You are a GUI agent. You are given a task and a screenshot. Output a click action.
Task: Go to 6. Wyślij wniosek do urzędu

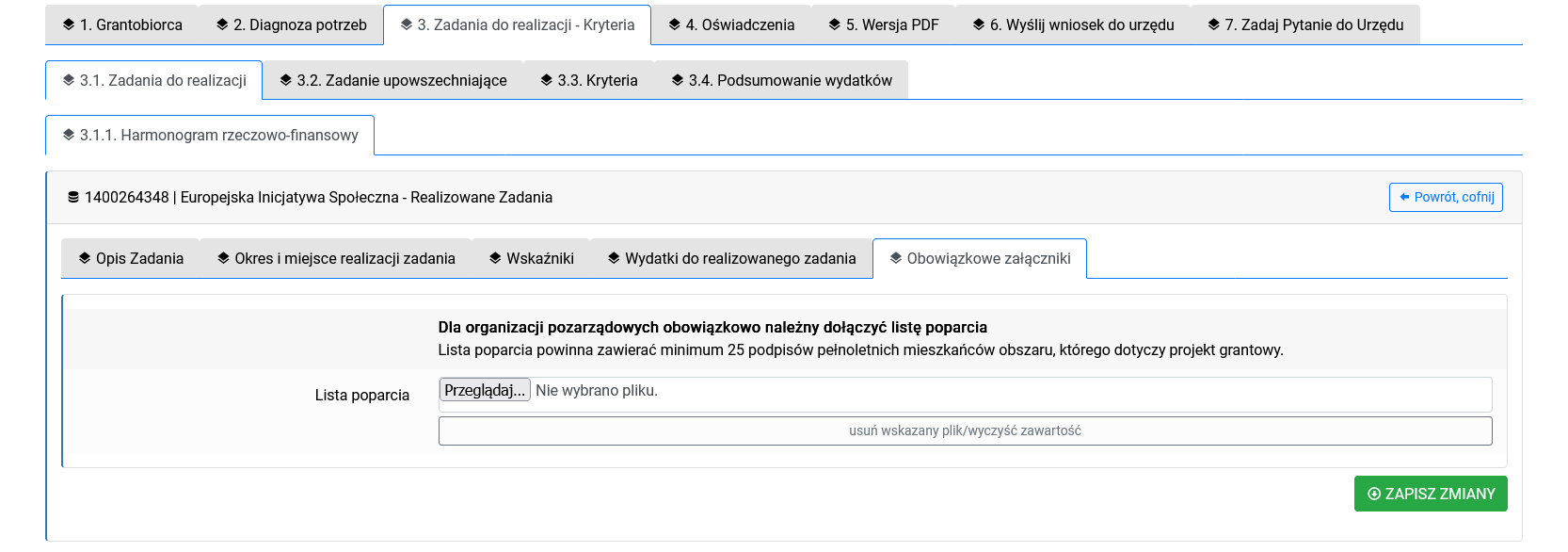[x=1073, y=25]
